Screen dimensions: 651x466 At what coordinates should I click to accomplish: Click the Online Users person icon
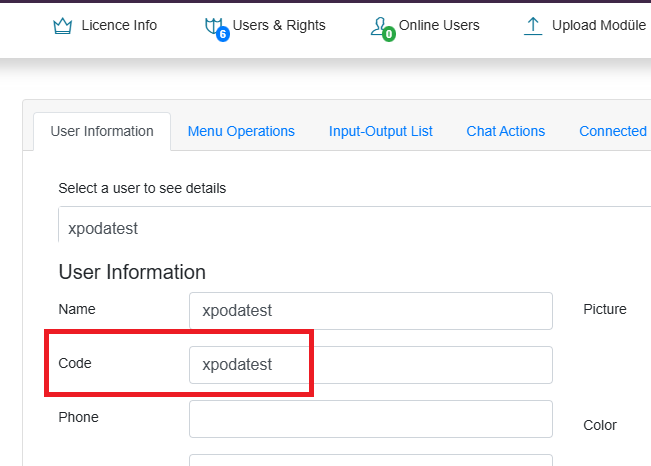tap(378, 26)
